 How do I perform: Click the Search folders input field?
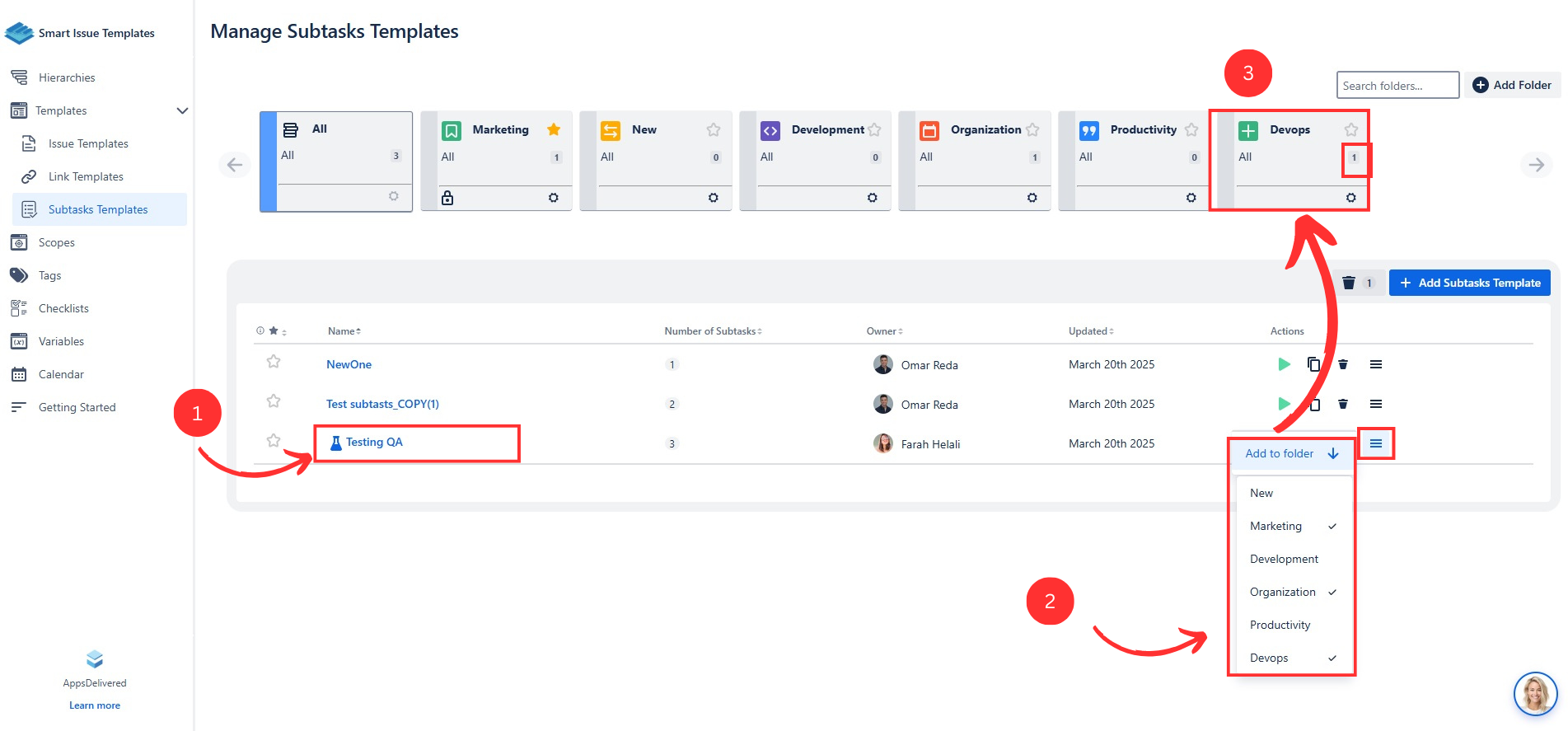(x=1397, y=86)
